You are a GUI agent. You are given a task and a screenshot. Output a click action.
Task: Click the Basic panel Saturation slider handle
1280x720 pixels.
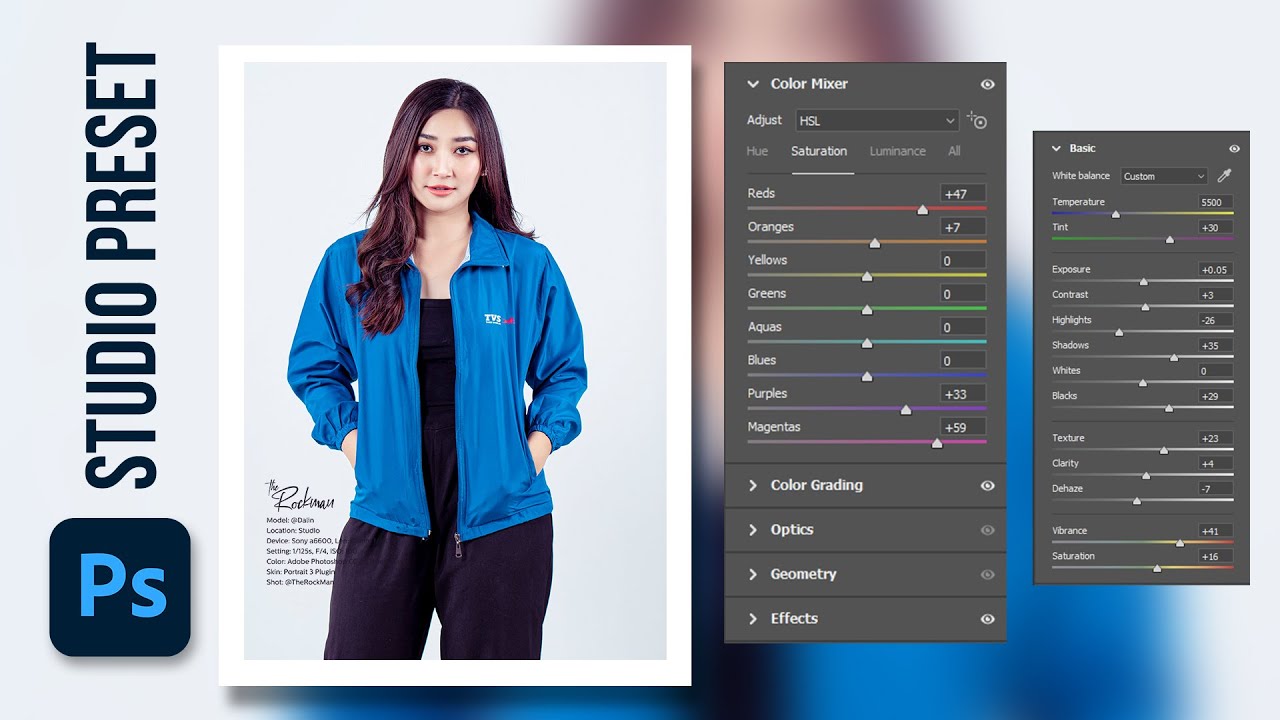click(x=1158, y=568)
